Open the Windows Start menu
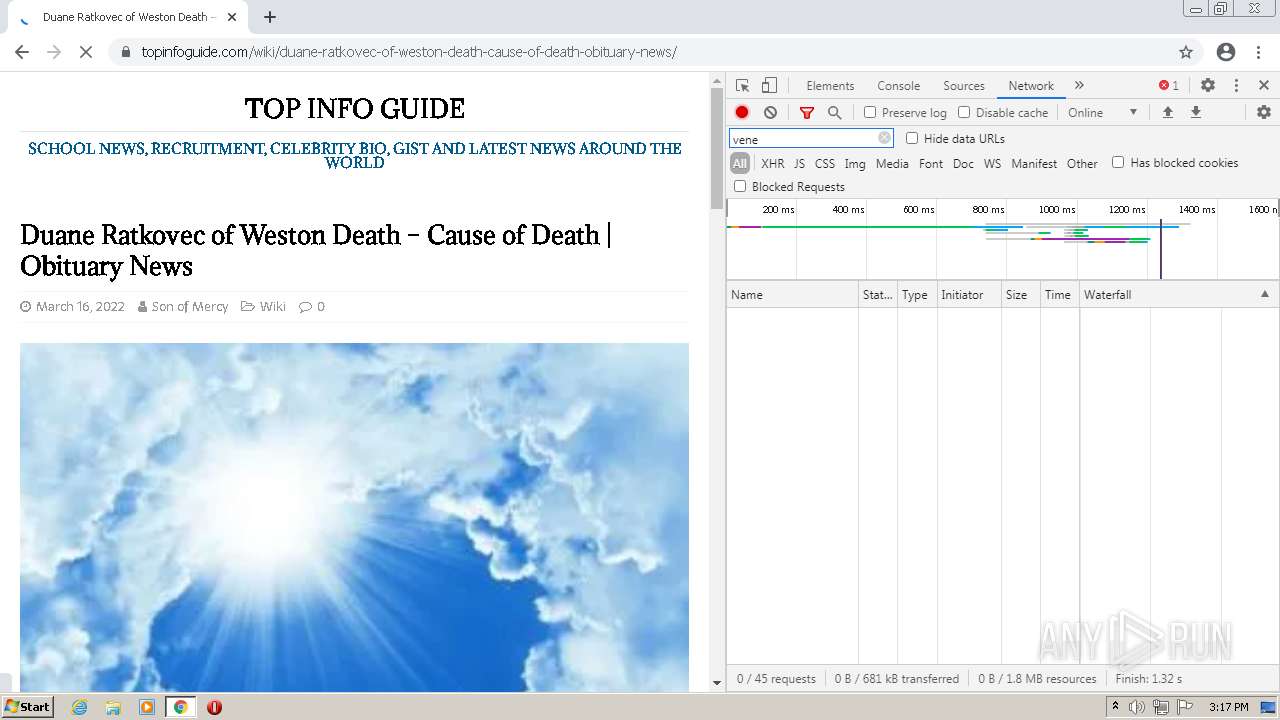Screen dimensions: 1280x720 pyautogui.click(x=27, y=707)
